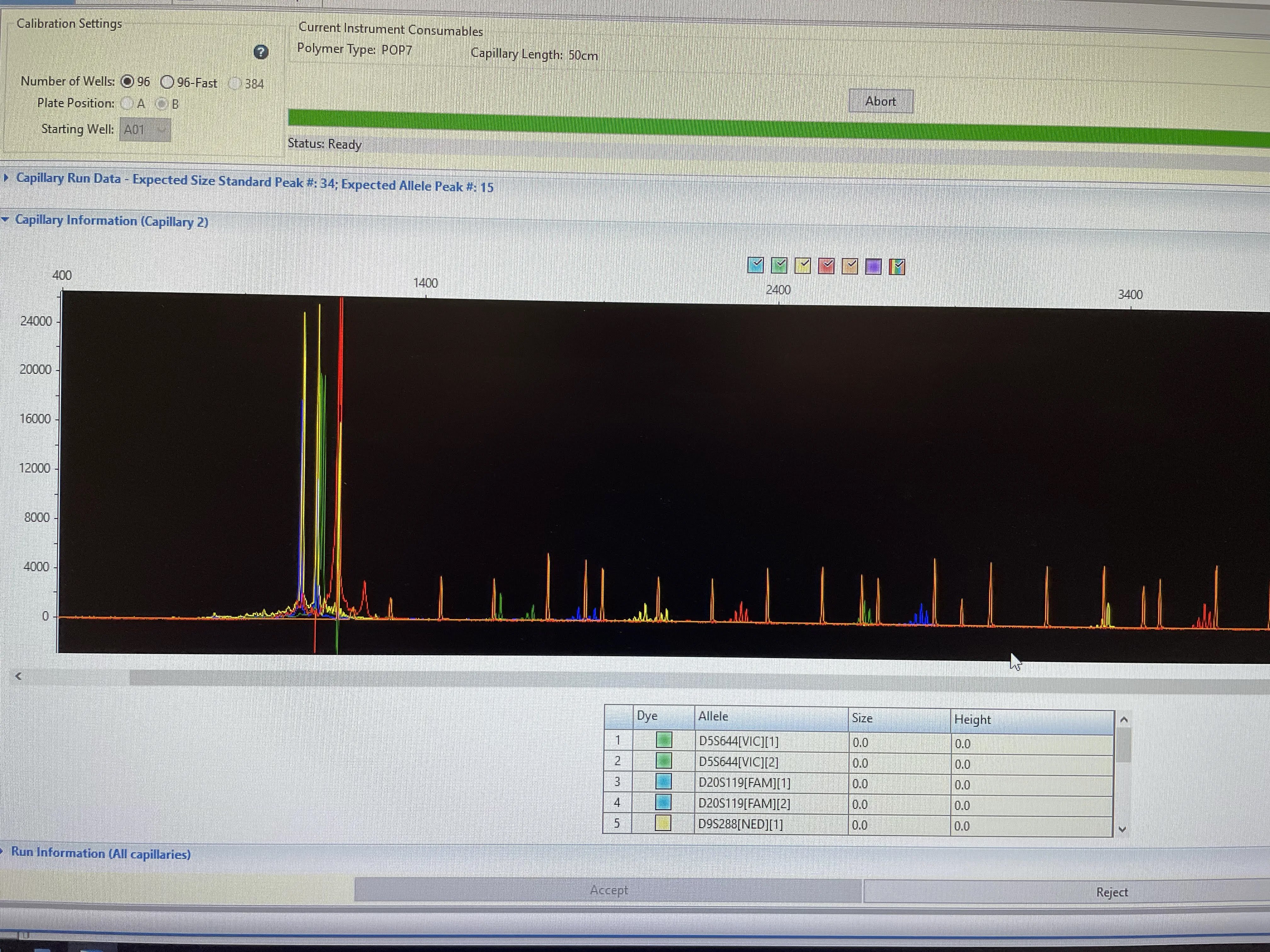Screen dimensions: 1270x952
Task: Collapse the Capillary Information (Capillary 2) section
Action: point(6,220)
